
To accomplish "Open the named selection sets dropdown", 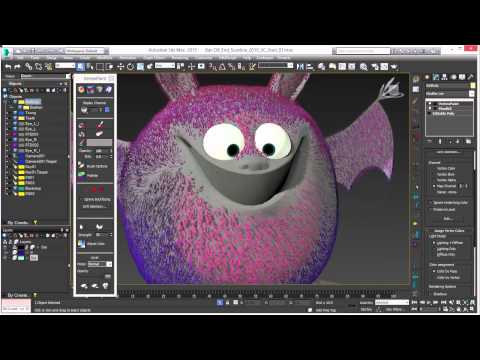I will (276, 66).
